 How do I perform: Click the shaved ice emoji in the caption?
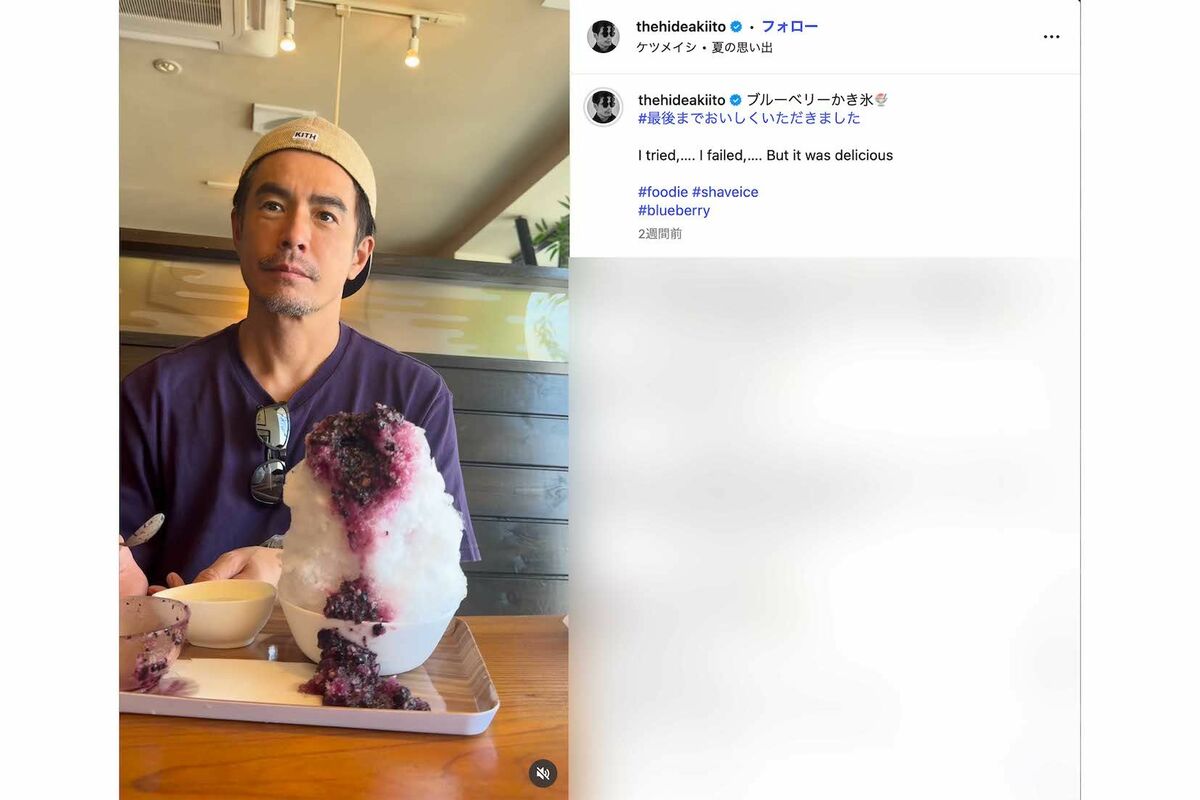pyautogui.click(x=881, y=100)
